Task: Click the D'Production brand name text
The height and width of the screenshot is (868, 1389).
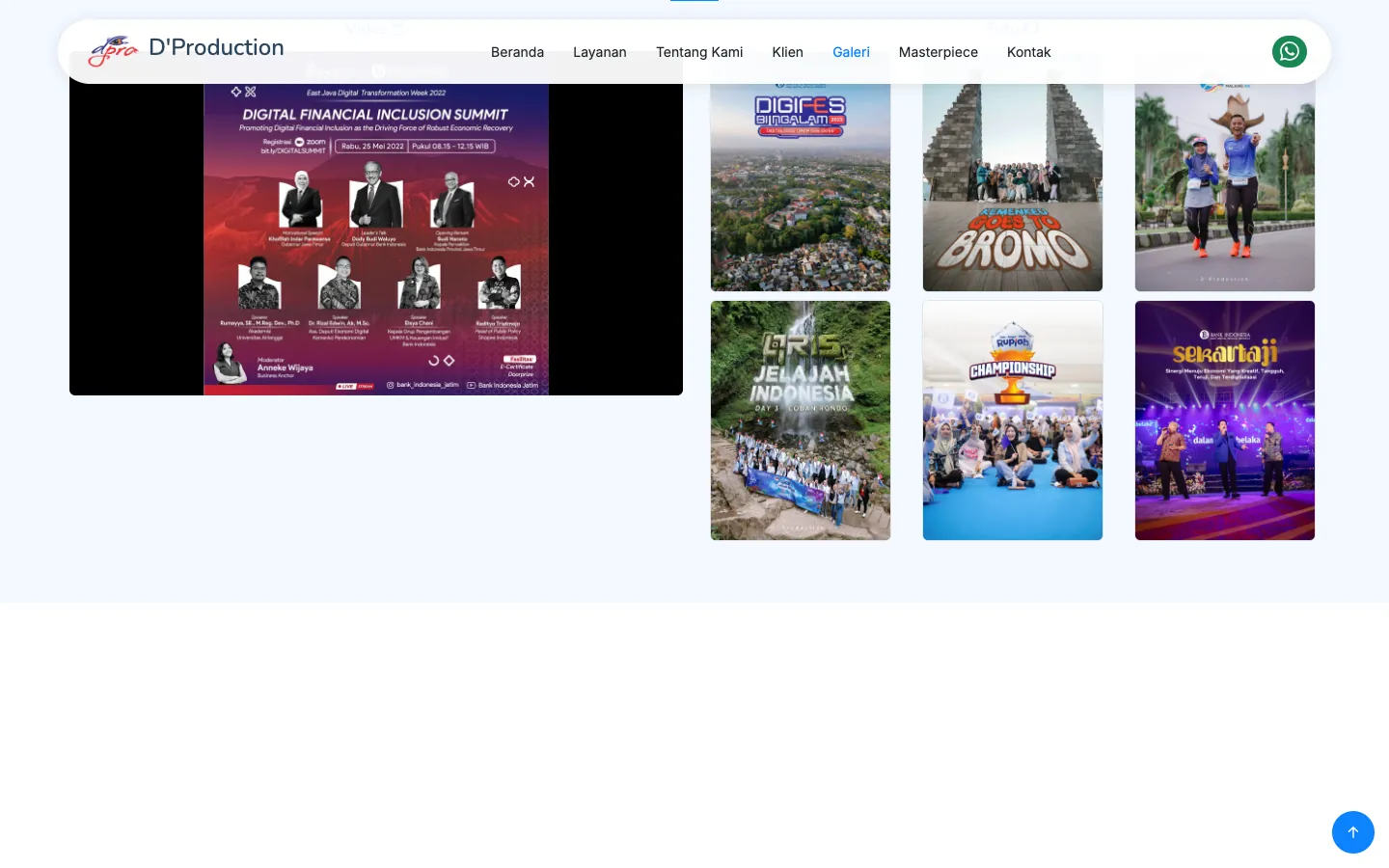Action: click(x=216, y=48)
